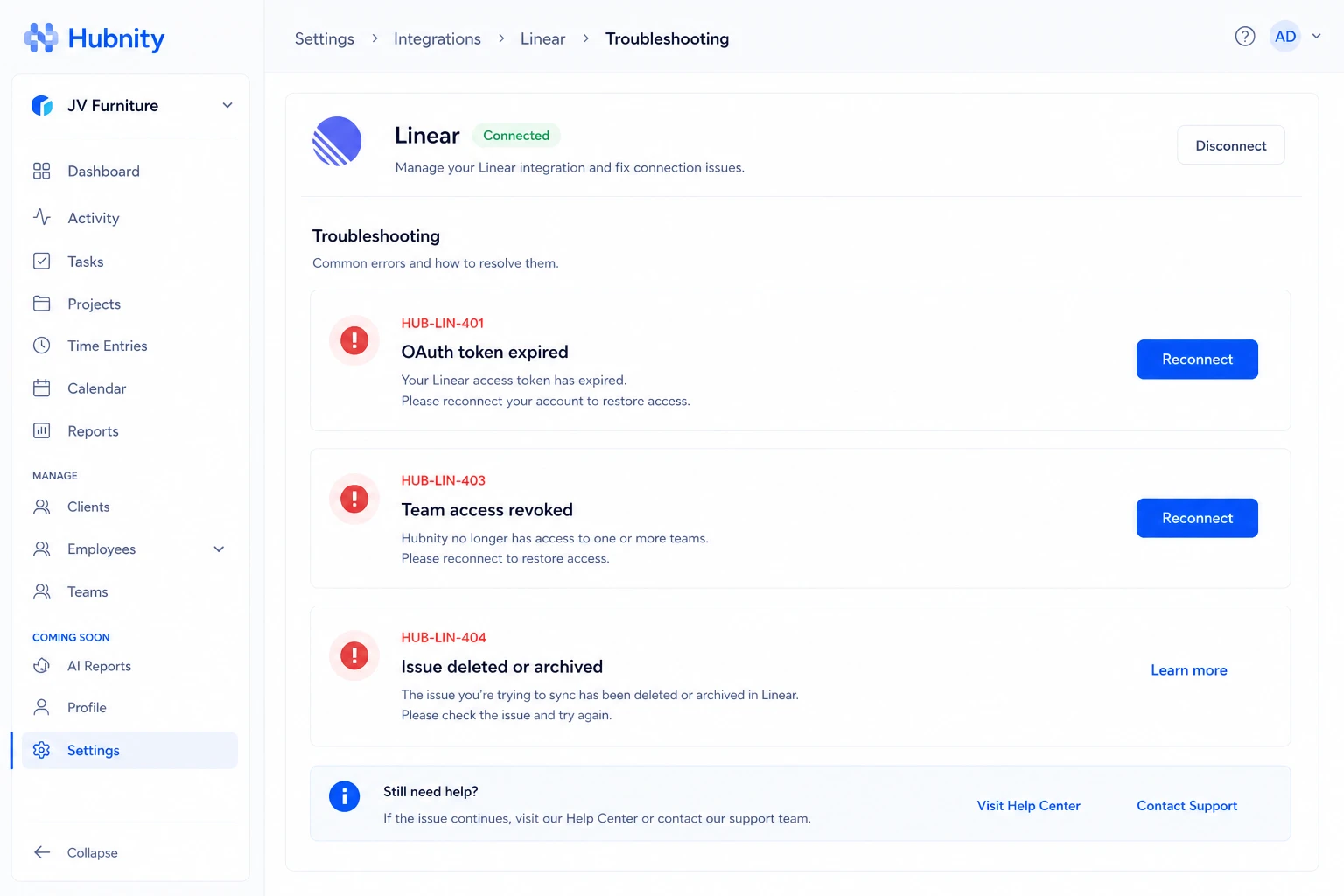Click the error icon beside HUB-LIN-404

click(x=353, y=655)
